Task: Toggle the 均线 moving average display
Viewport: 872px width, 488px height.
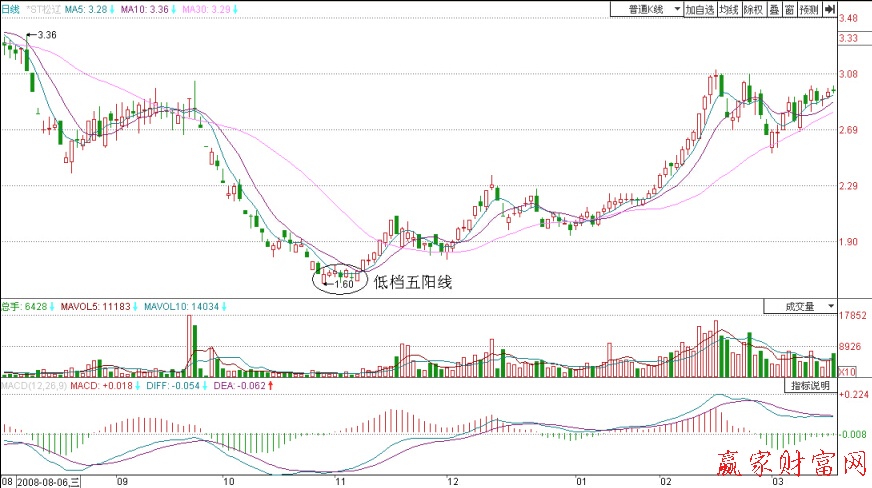Action: tap(729, 9)
